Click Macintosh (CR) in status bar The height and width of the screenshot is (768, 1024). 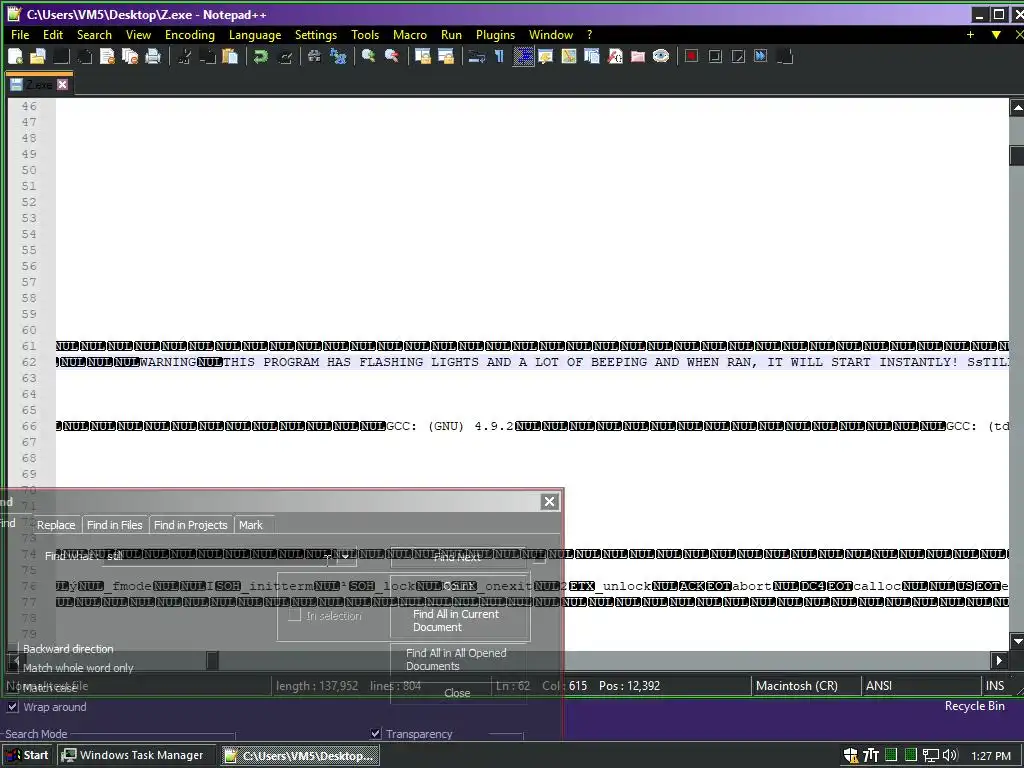tap(797, 686)
